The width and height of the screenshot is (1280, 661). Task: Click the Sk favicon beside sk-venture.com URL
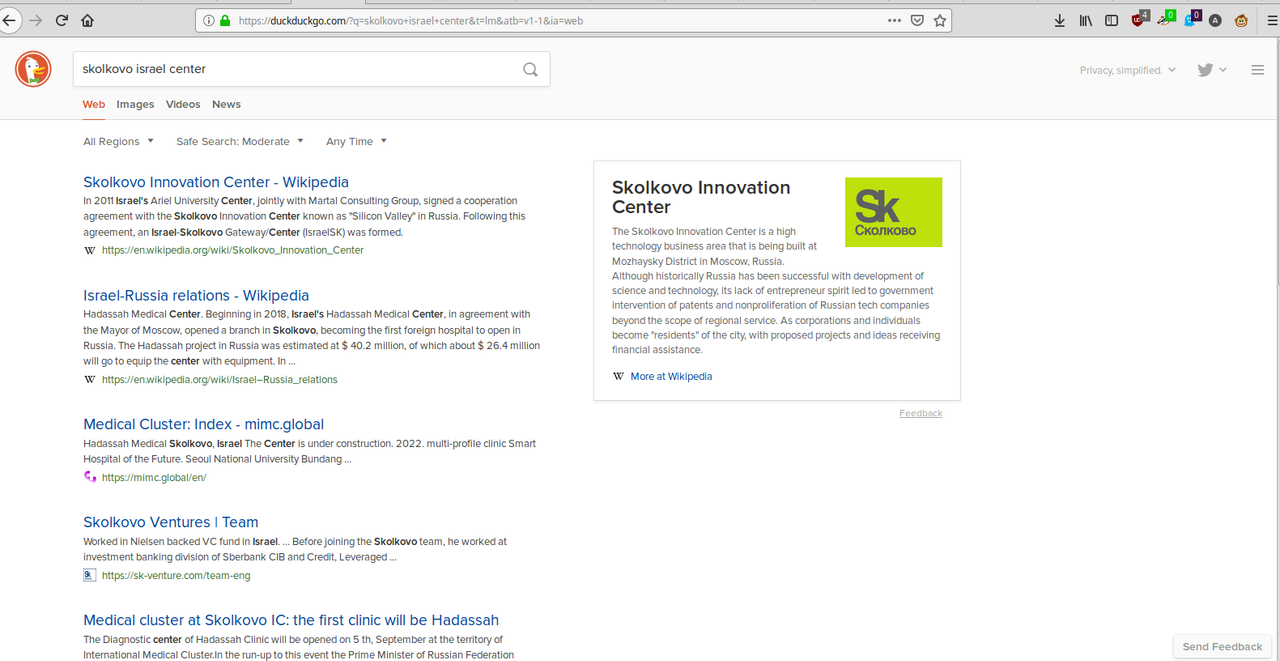pos(90,575)
